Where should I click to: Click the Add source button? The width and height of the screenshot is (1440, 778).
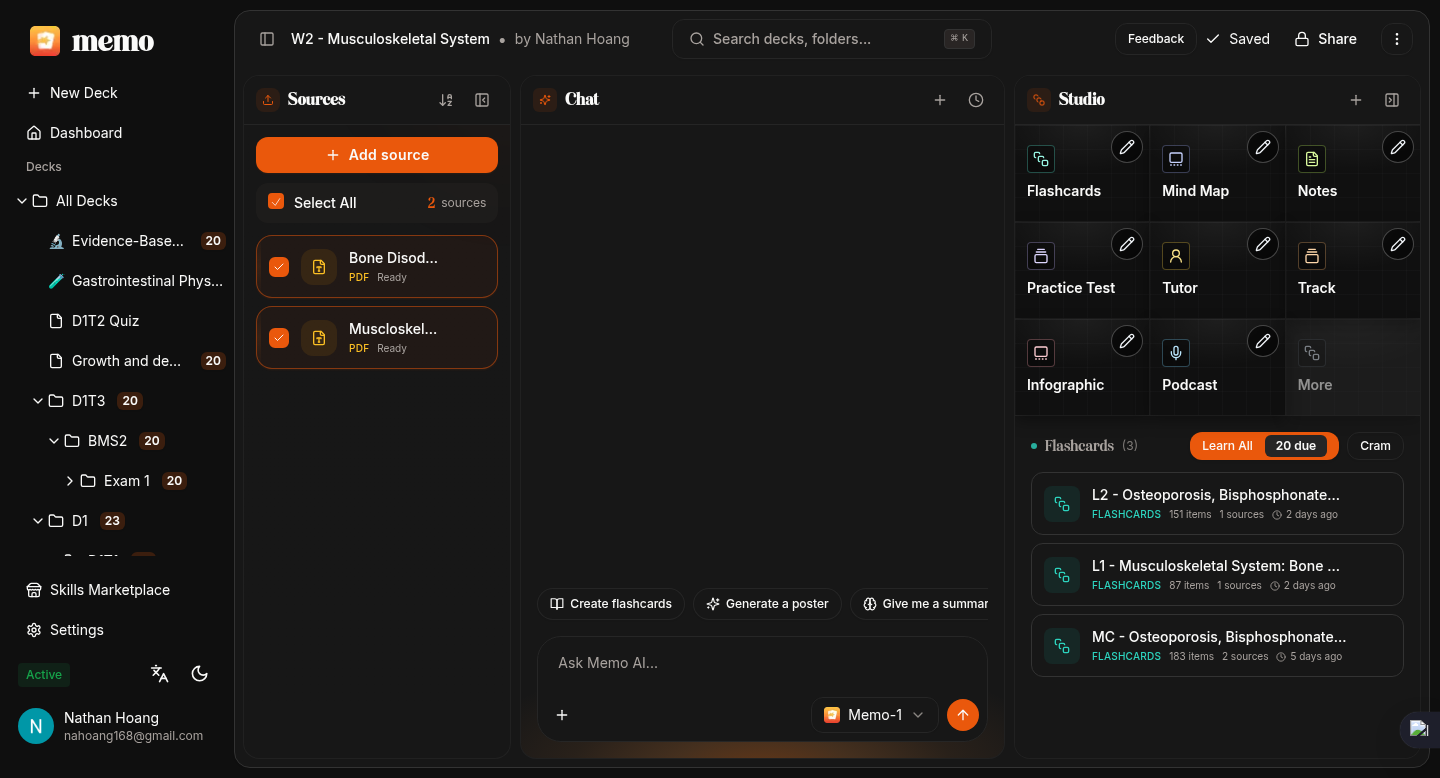click(377, 155)
